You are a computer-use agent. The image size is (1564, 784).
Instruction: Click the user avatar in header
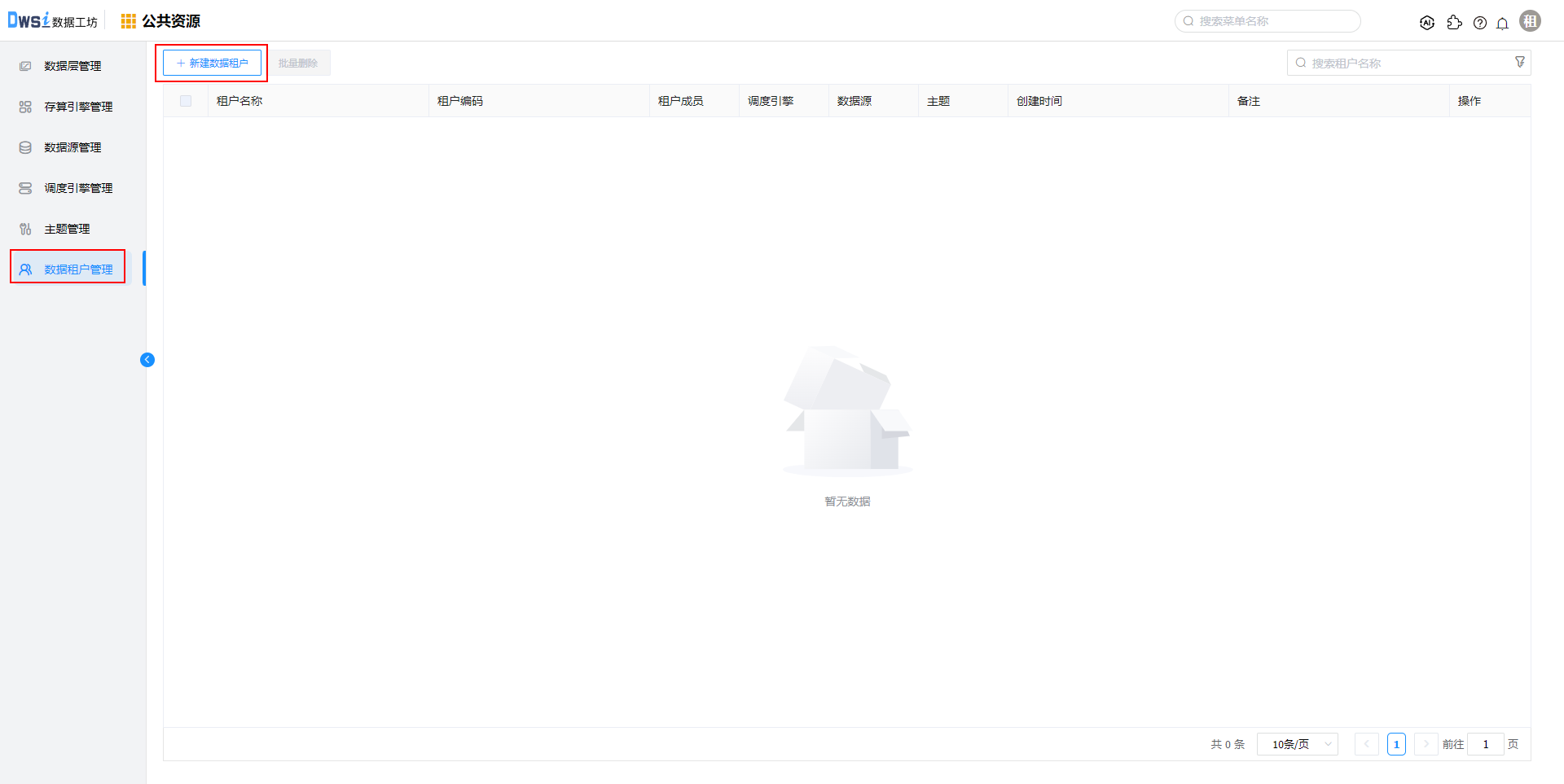1531,21
